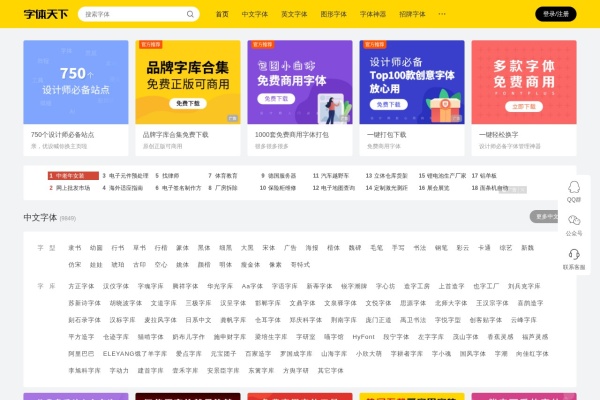Select the 广告 font style
Screen dimensions: 600x400
point(290,248)
